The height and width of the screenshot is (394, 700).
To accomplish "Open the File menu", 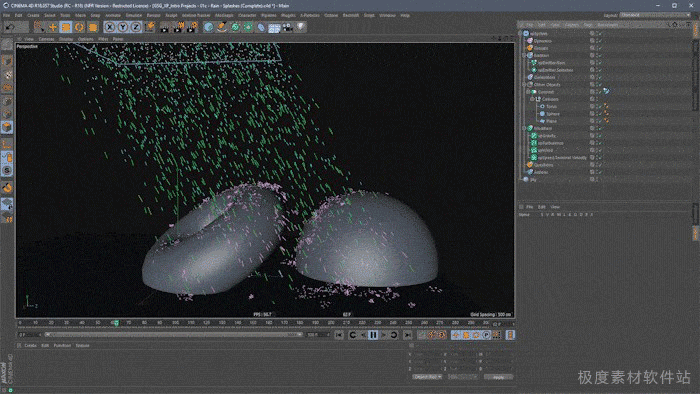I will point(7,15).
